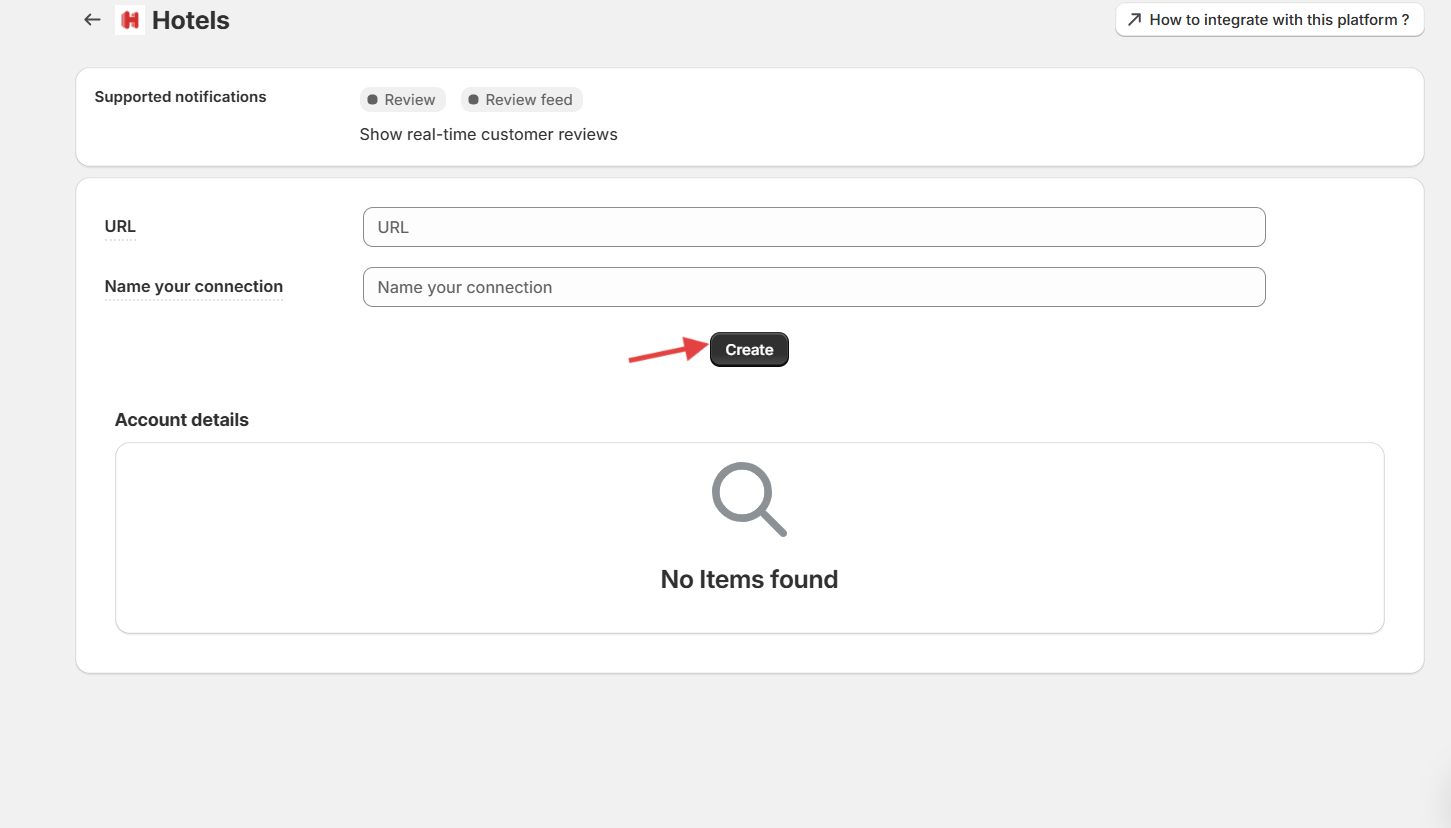Click the underlined URL field label
This screenshot has height=828, width=1451.
click(x=120, y=227)
